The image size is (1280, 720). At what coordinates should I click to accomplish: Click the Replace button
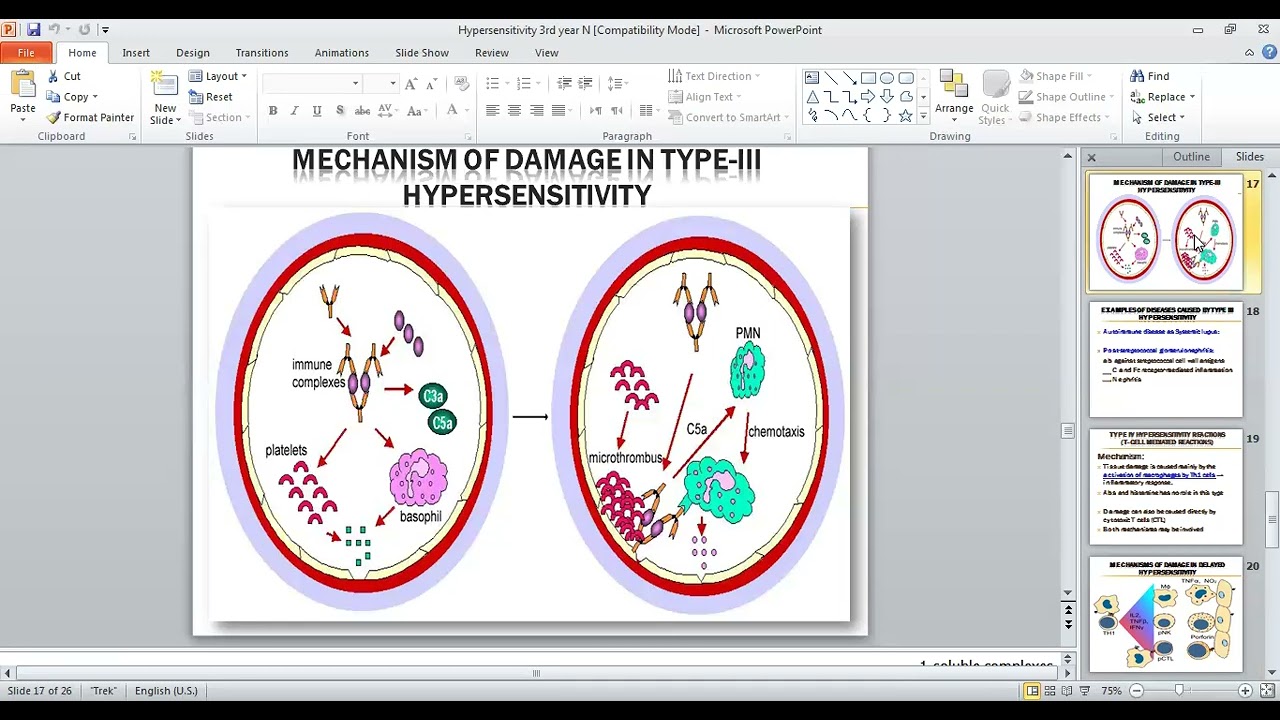pyautogui.click(x=1163, y=97)
